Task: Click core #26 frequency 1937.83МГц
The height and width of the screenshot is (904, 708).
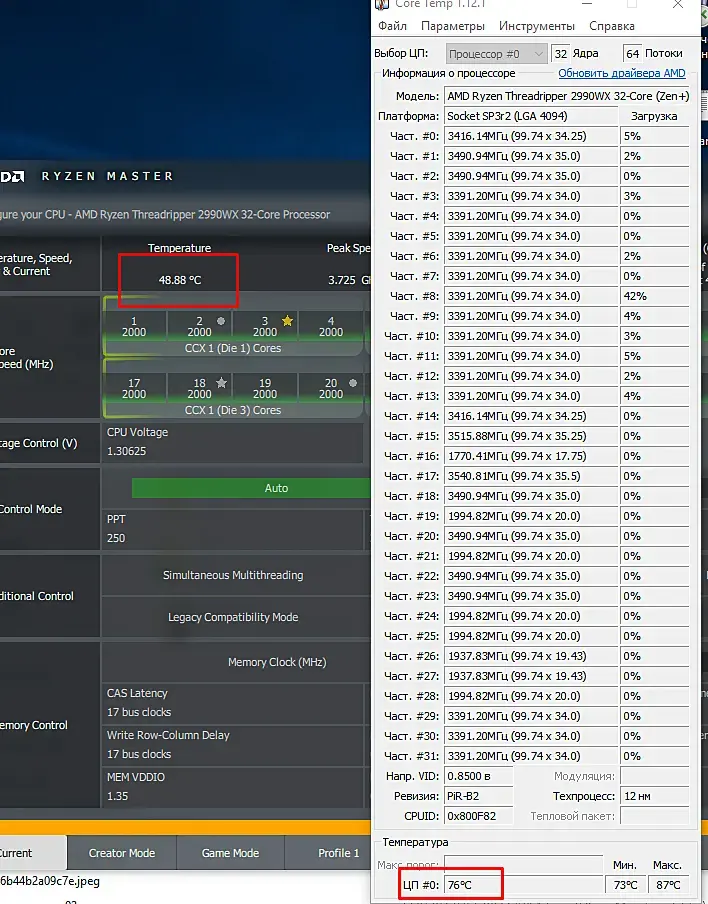Action: tap(530, 656)
